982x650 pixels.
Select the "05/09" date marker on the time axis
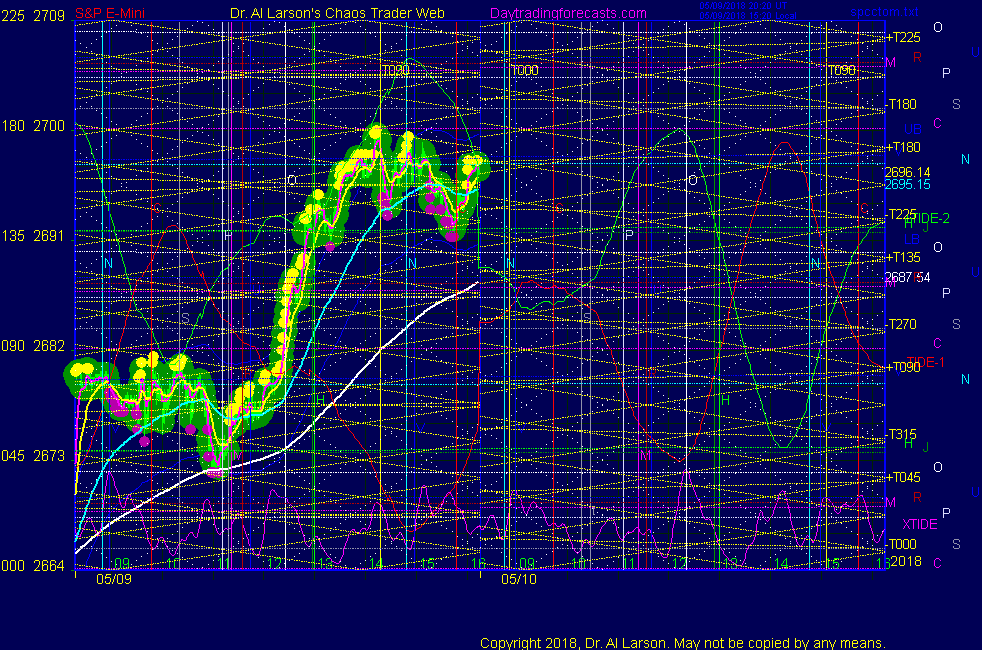point(114,579)
